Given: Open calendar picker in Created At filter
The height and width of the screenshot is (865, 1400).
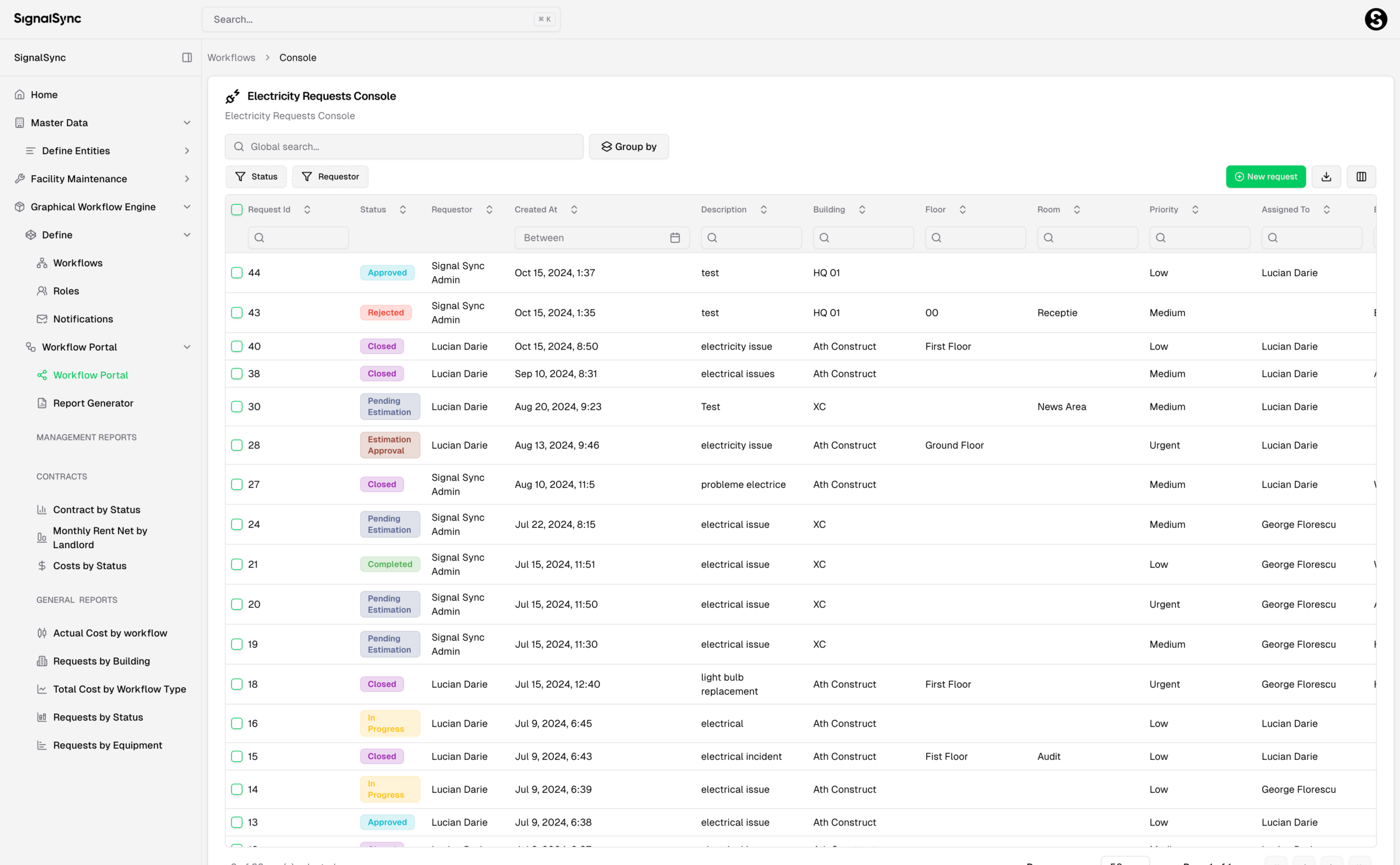Looking at the screenshot, I should (674, 238).
